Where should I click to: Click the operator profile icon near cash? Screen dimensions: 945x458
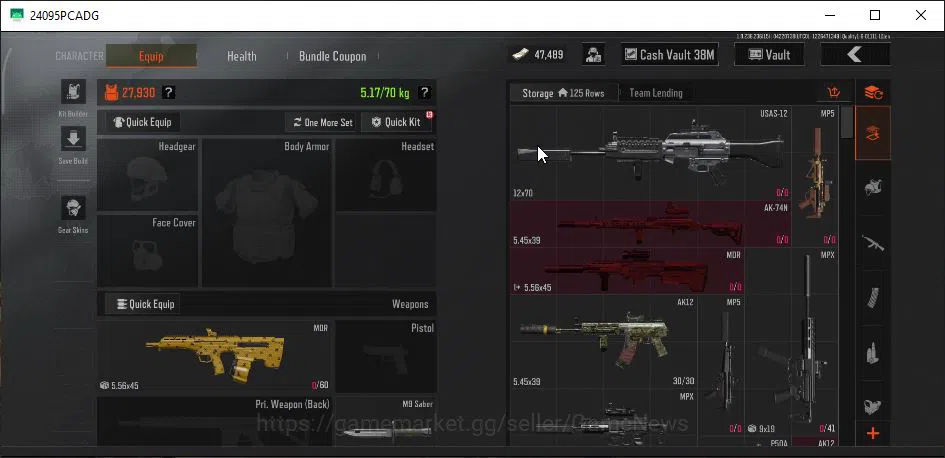(594, 55)
